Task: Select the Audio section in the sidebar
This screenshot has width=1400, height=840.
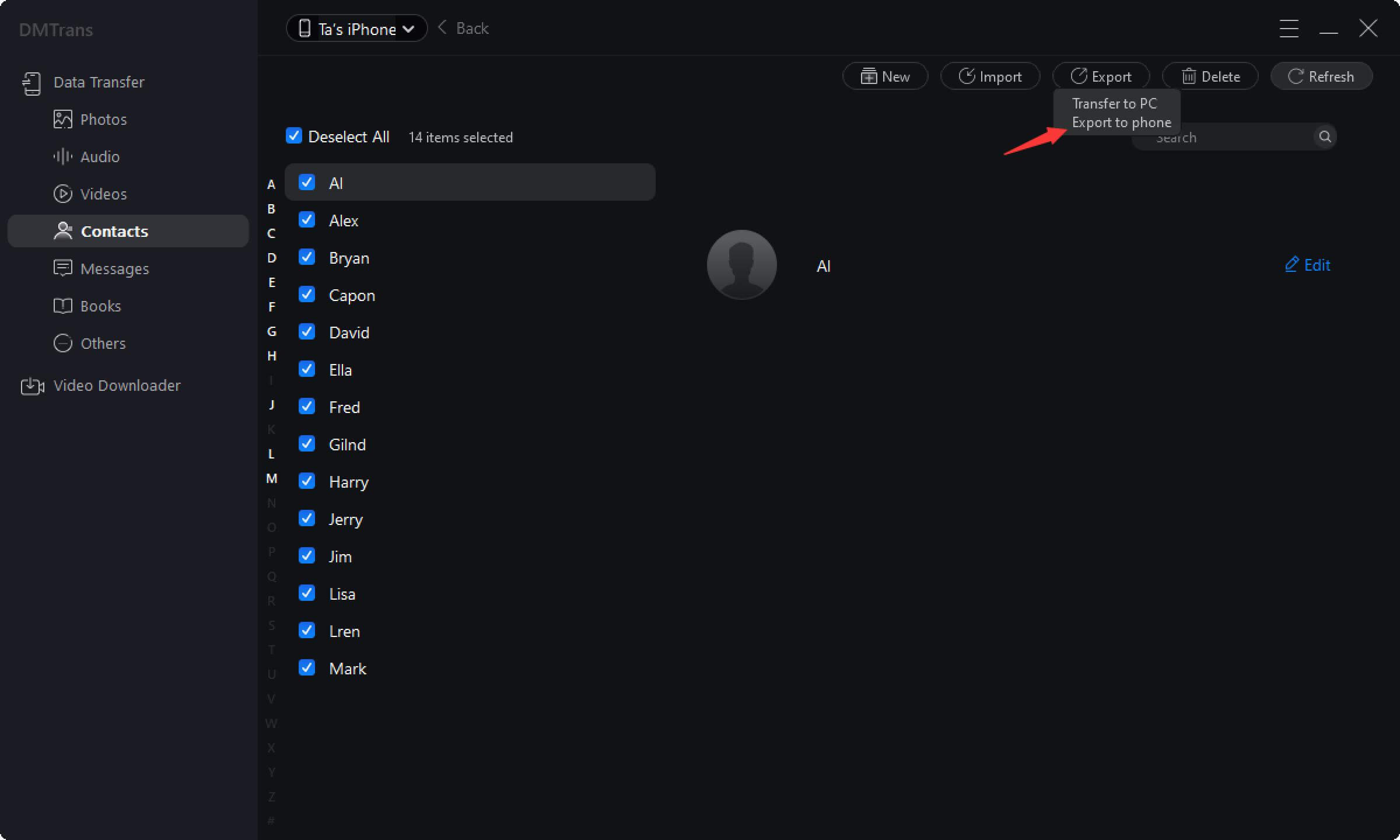Action: 100,156
